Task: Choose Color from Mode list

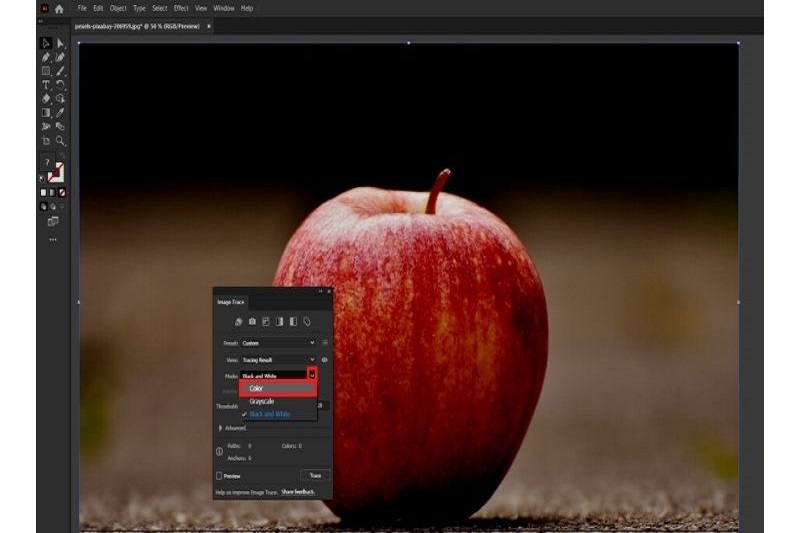Action: pos(278,389)
